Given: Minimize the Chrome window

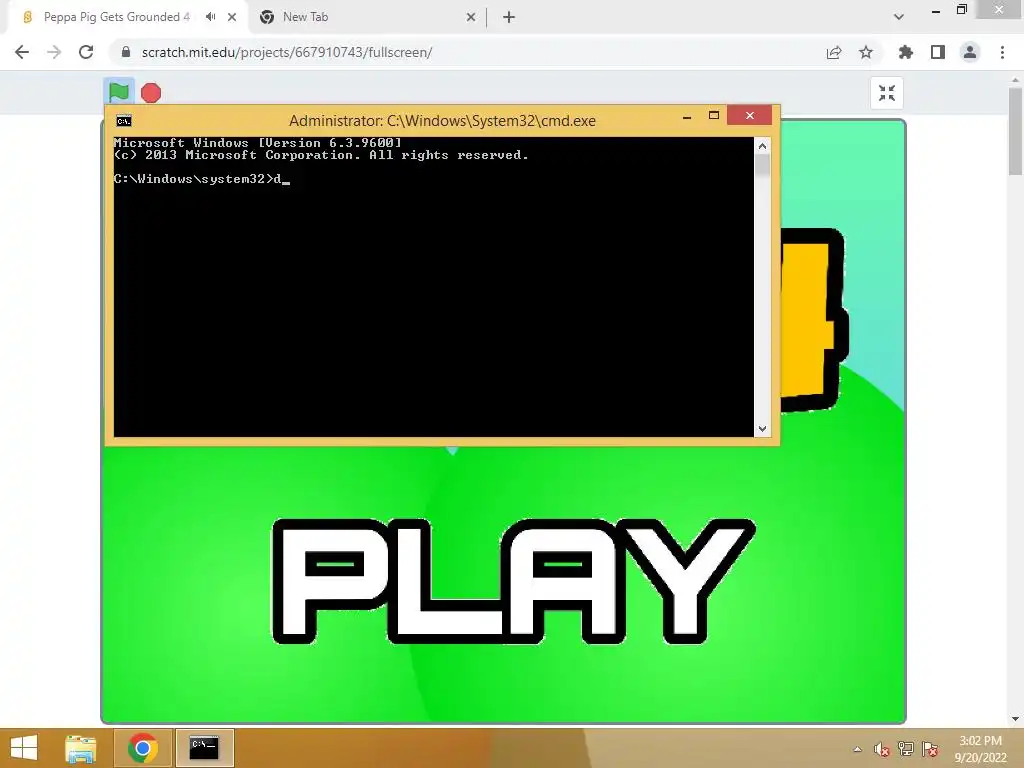Looking at the screenshot, I should (936, 11).
